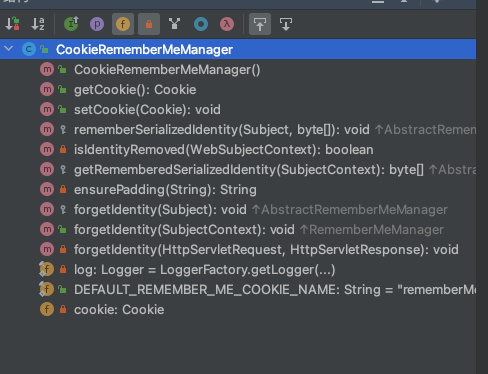488x374 pixels.
Task: Select the CookieRememberMeManager() constructor
Action: click(167, 70)
